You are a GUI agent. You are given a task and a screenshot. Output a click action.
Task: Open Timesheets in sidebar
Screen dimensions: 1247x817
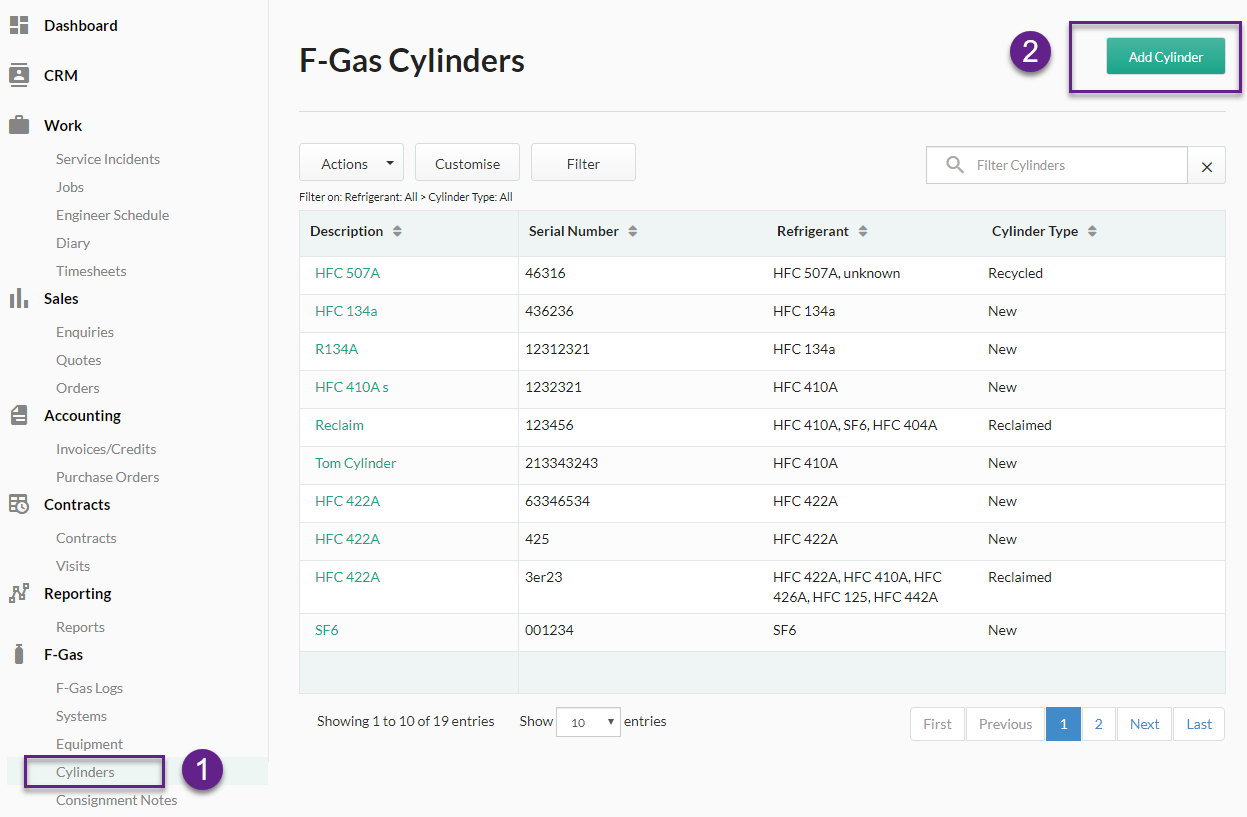click(x=91, y=271)
